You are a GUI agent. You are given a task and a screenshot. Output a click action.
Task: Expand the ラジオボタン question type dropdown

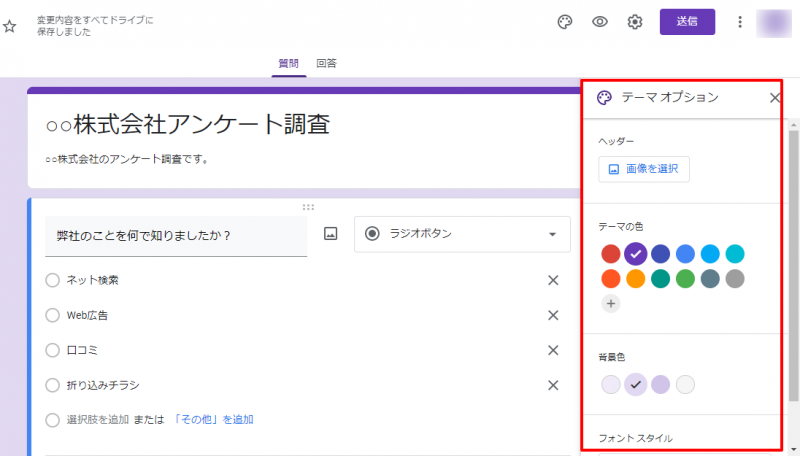[460, 234]
